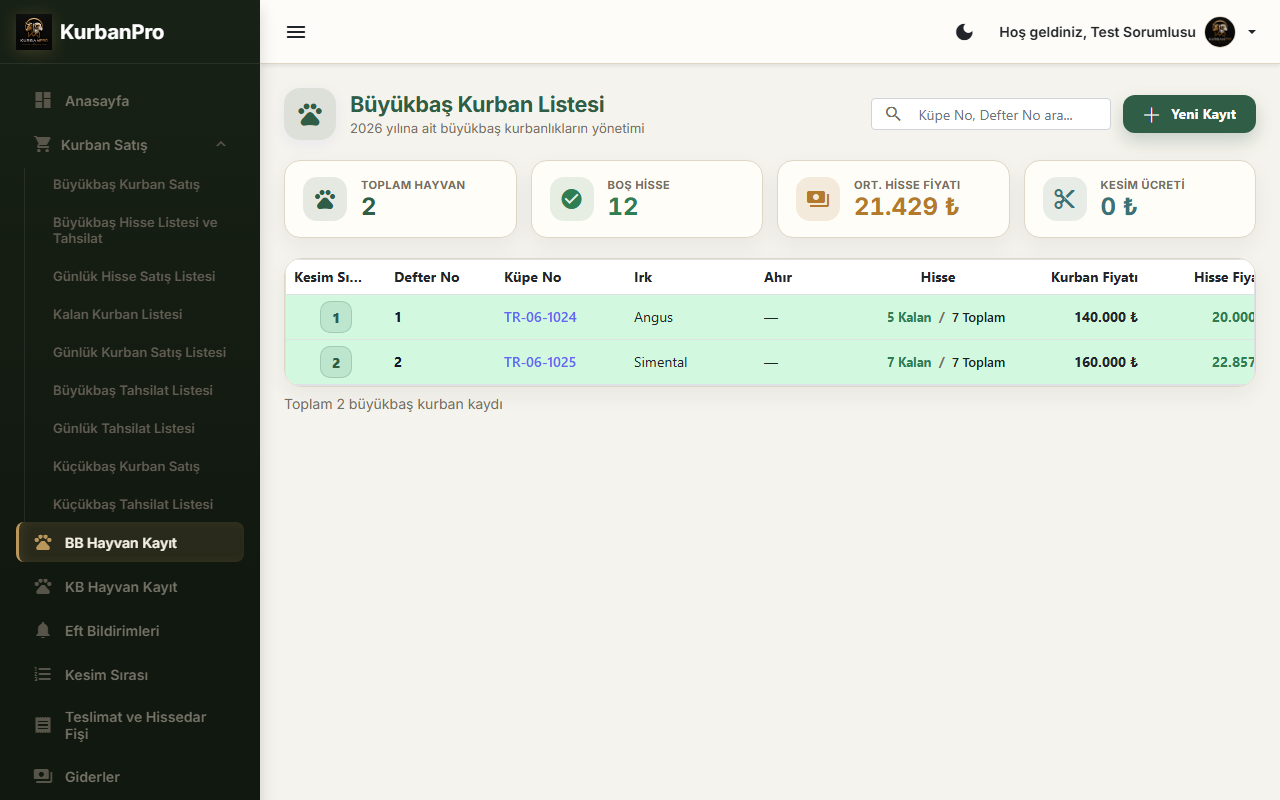Open Kalan Kurban Listesi menu item
1280x800 pixels.
tap(117, 314)
